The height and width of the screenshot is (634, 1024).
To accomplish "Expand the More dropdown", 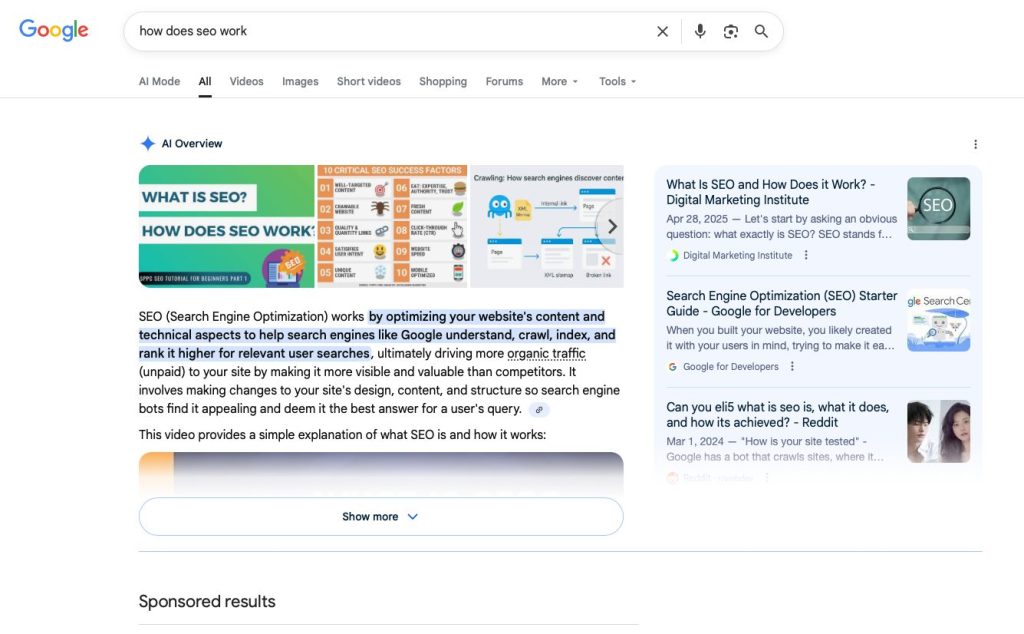I will point(560,82).
